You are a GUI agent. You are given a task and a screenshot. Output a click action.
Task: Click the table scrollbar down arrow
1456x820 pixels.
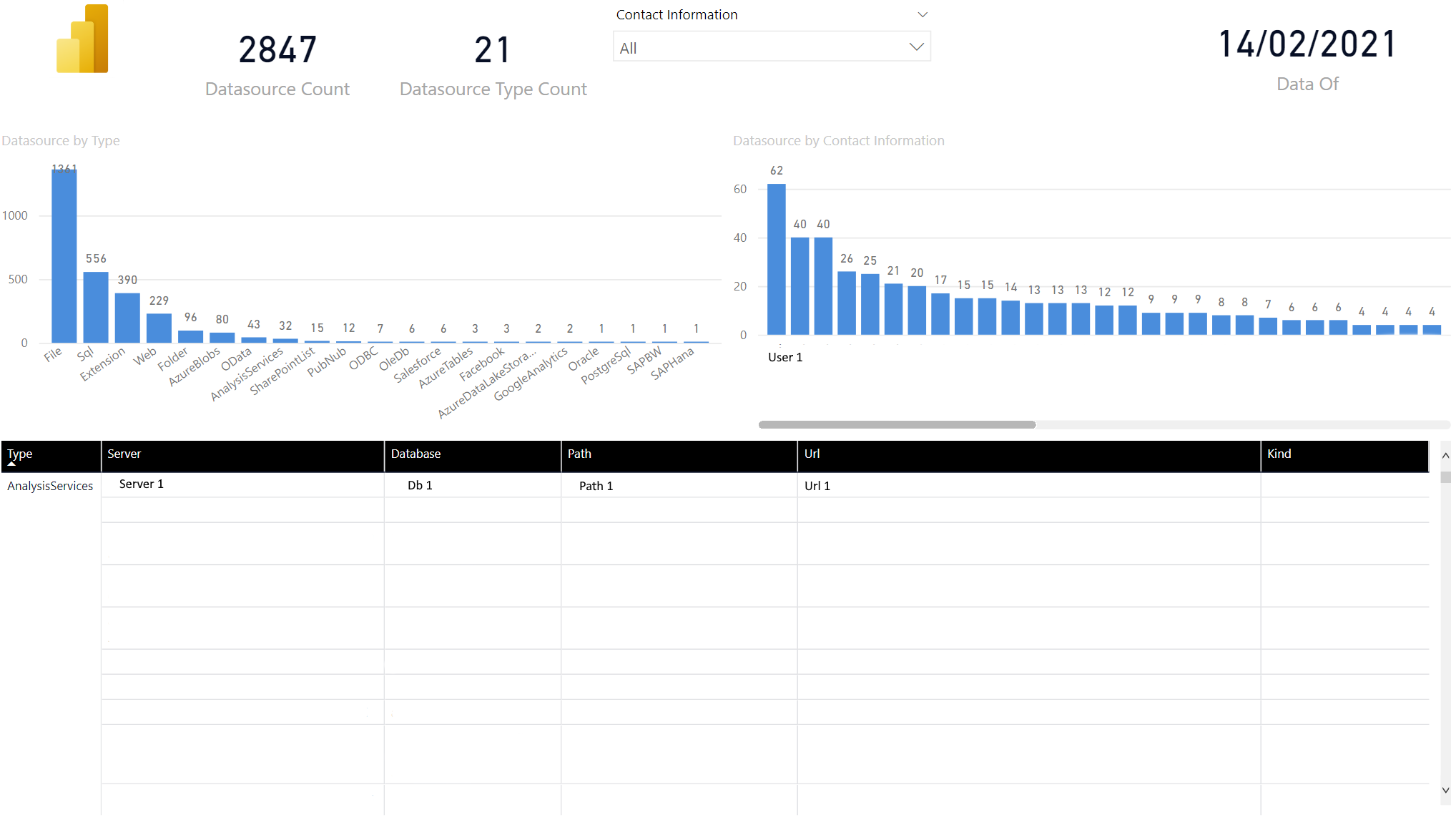pyautogui.click(x=1445, y=790)
